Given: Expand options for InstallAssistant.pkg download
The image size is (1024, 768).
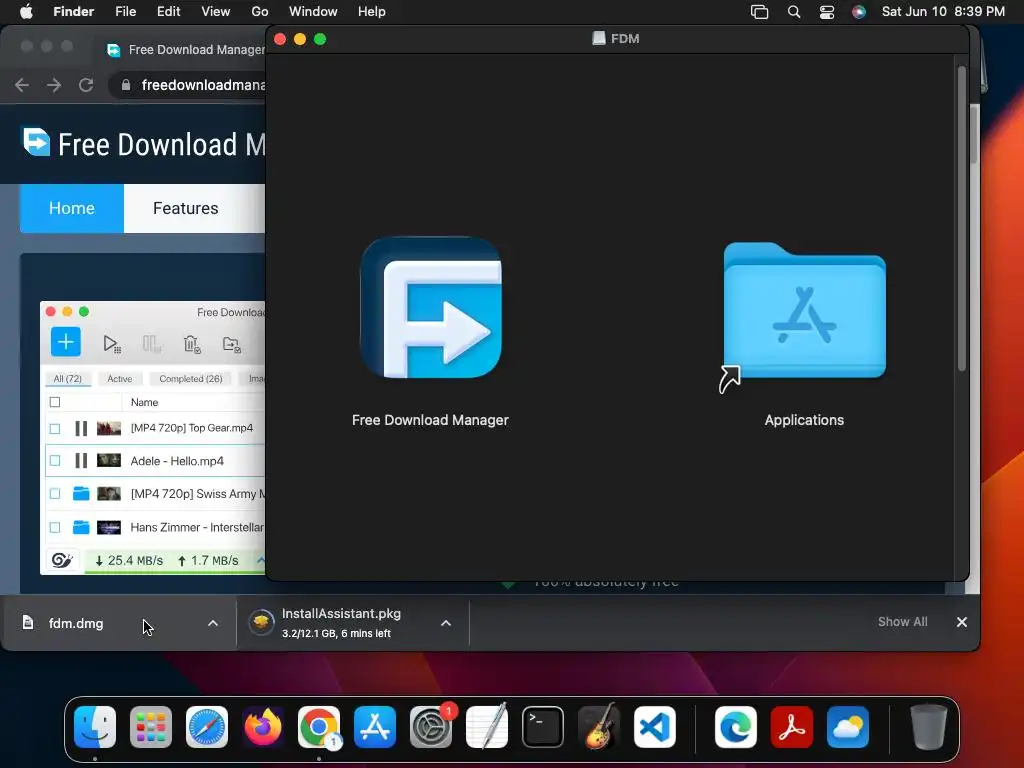Looking at the screenshot, I should tap(446, 624).
